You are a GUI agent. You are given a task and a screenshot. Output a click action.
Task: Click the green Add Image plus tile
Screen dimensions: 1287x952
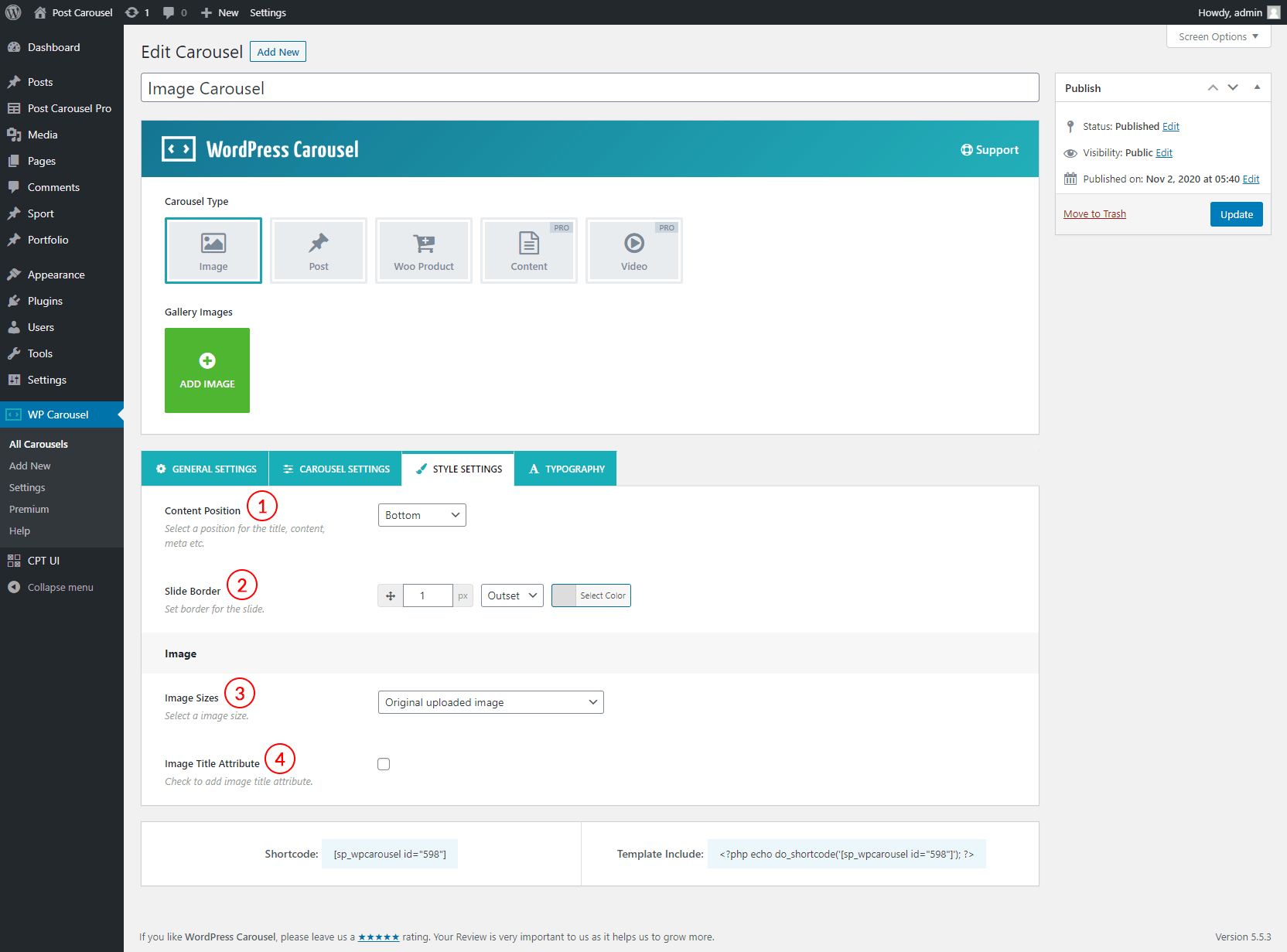click(x=207, y=370)
